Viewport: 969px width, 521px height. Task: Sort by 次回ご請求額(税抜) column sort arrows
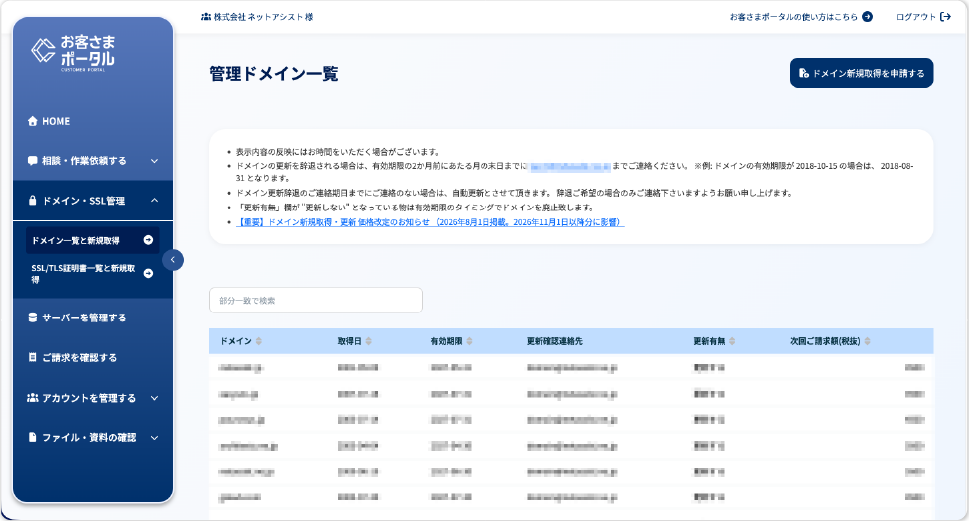[867, 341]
